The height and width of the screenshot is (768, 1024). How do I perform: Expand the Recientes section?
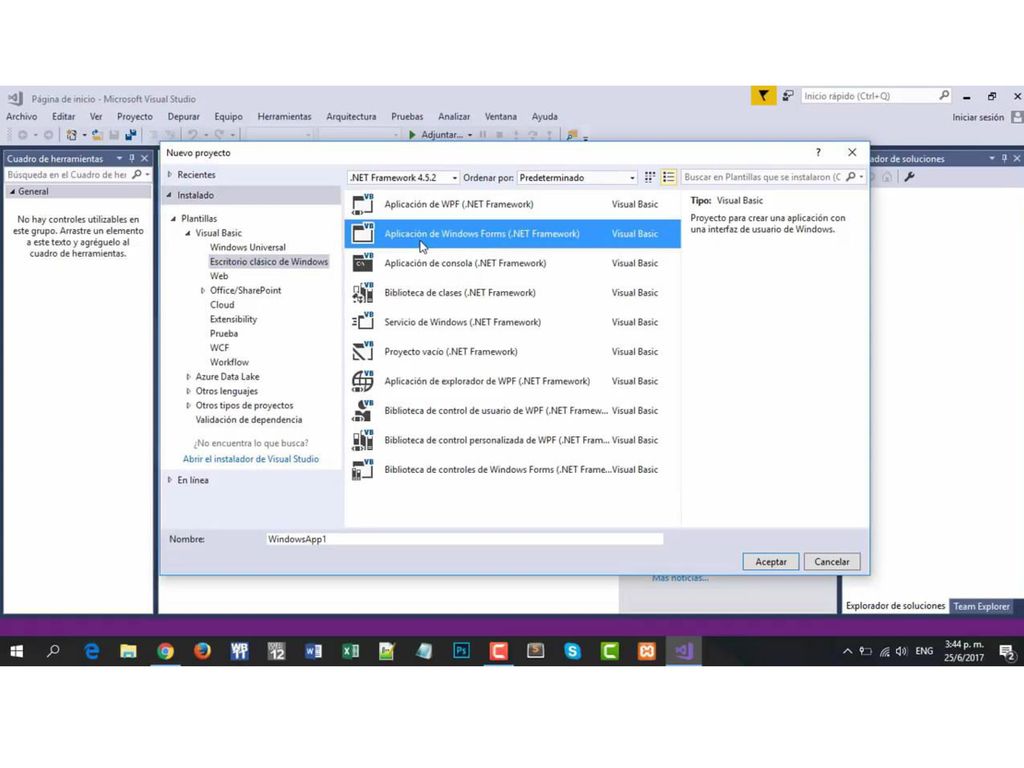[170, 174]
